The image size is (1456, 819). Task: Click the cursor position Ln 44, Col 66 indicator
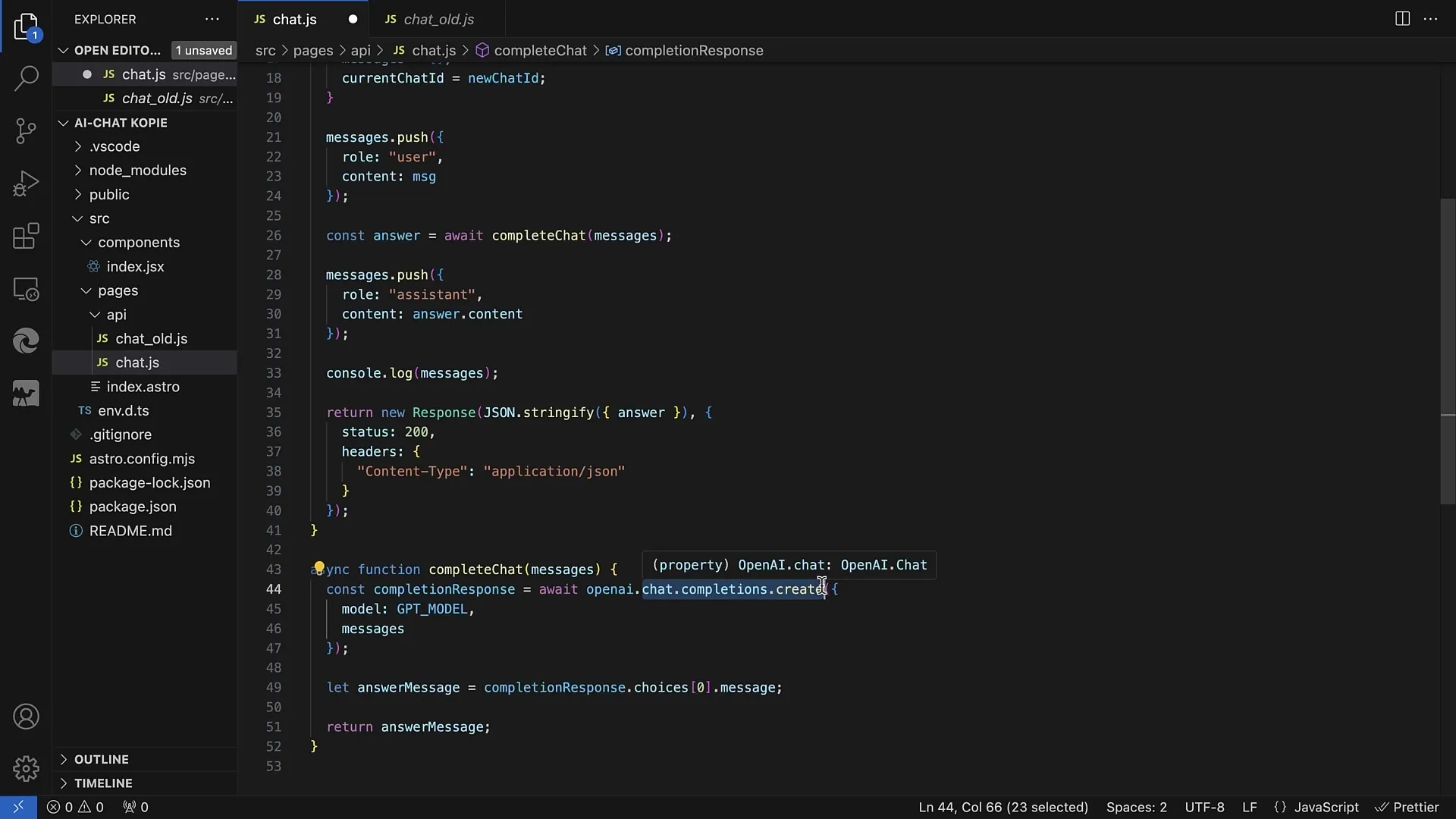(x=1003, y=808)
